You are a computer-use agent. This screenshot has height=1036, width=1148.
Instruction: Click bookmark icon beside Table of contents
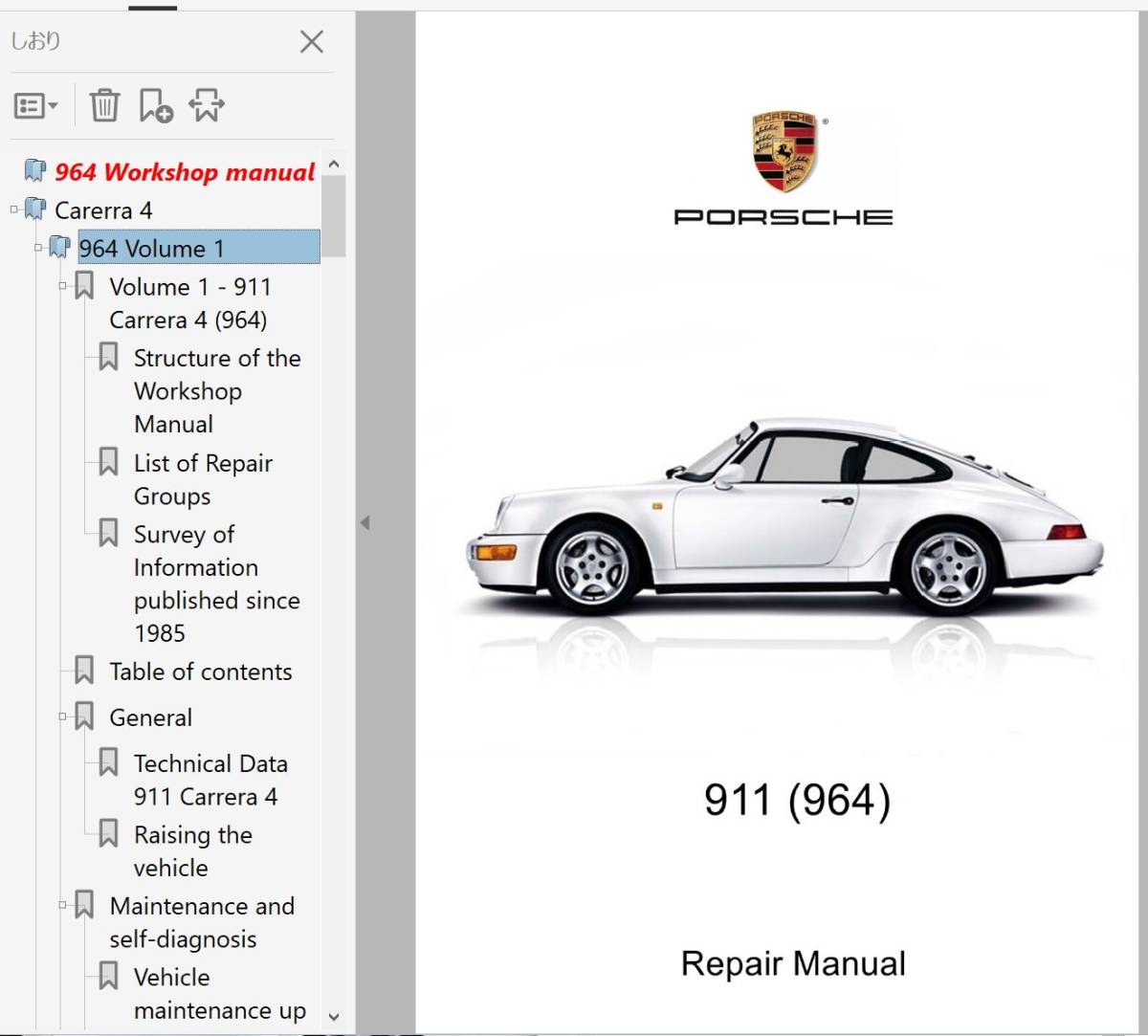click(x=84, y=670)
